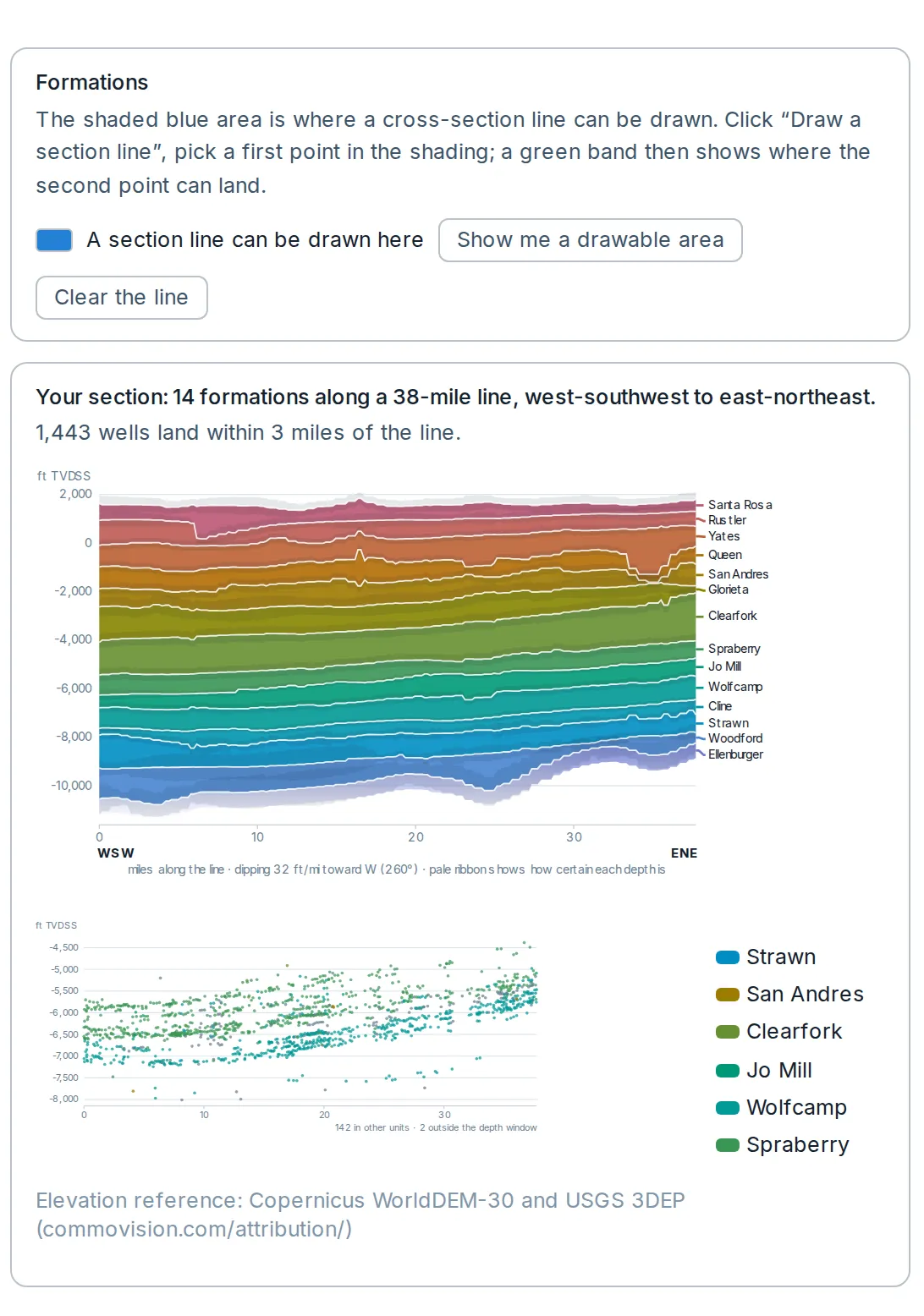Select the Queen formation label
Viewport: 924px width, 1316px height.
[x=725, y=555]
